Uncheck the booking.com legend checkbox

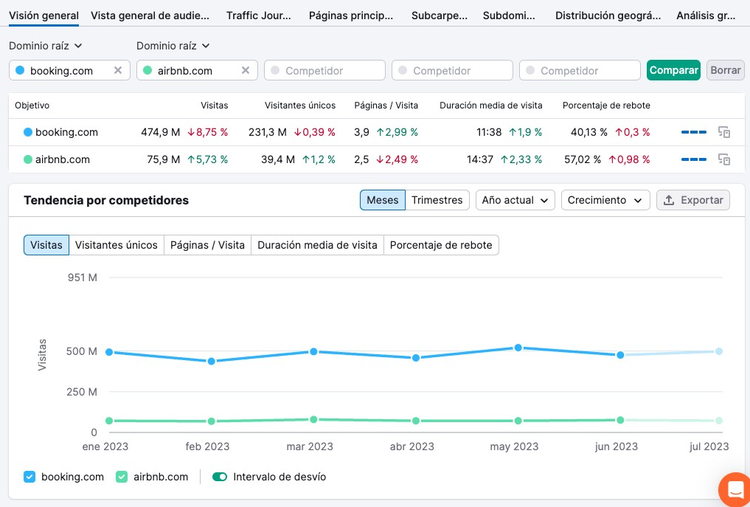(x=30, y=477)
